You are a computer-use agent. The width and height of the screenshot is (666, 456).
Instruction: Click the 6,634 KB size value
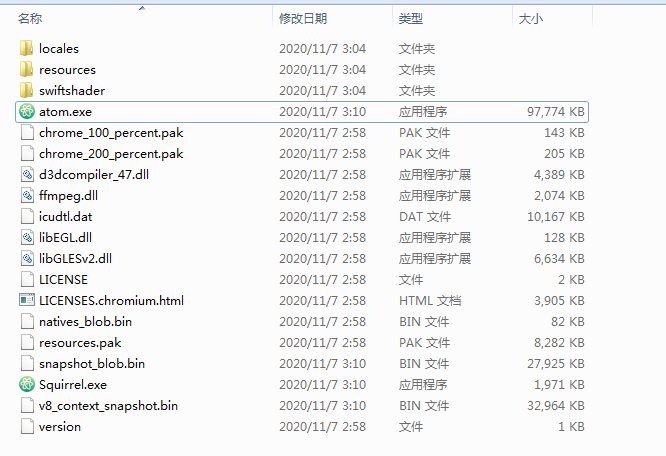point(559,259)
